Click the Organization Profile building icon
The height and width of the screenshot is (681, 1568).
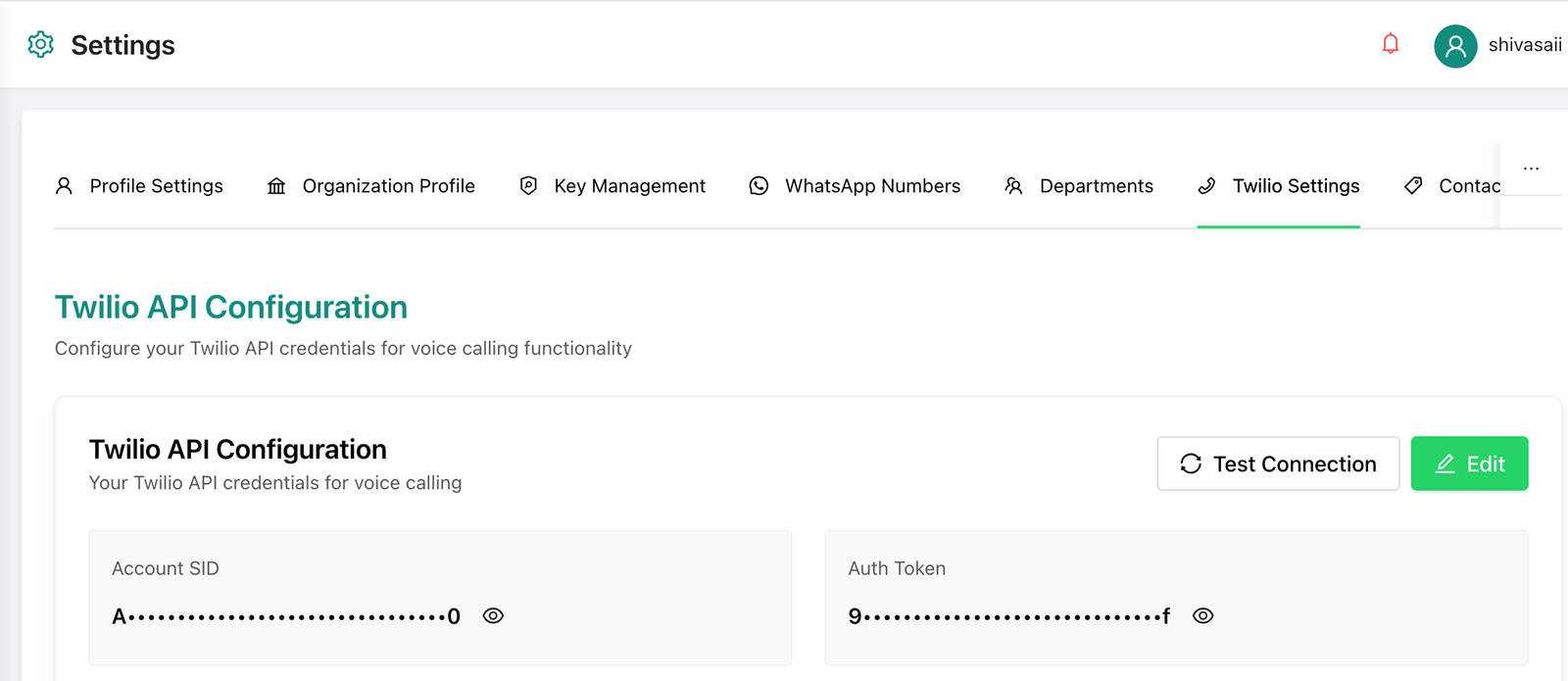click(x=276, y=186)
